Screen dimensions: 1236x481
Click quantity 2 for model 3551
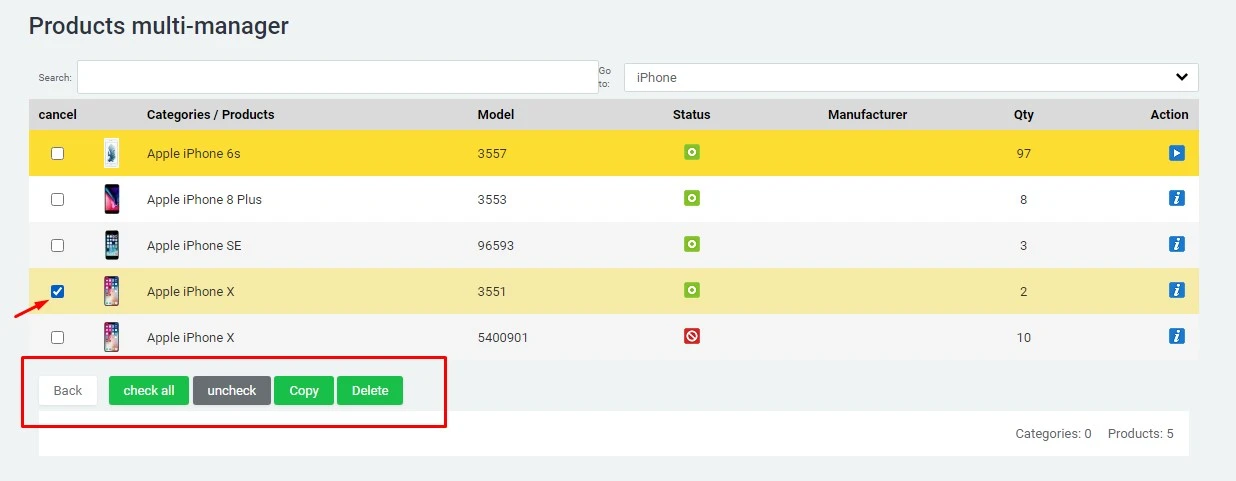coord(1023,291)
